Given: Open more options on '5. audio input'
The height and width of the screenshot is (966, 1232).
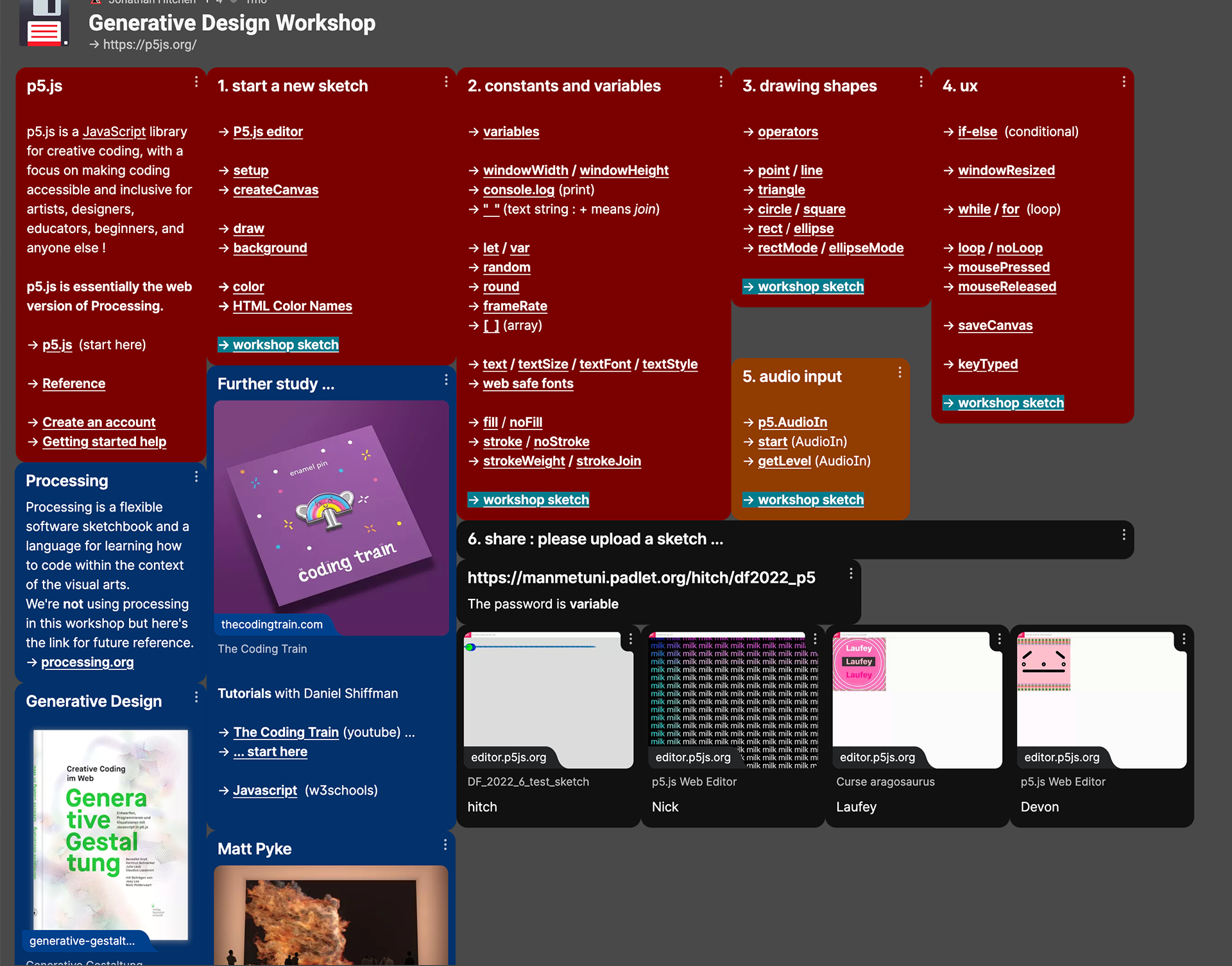Looking at the screenshot, I should tap(900, 372).
